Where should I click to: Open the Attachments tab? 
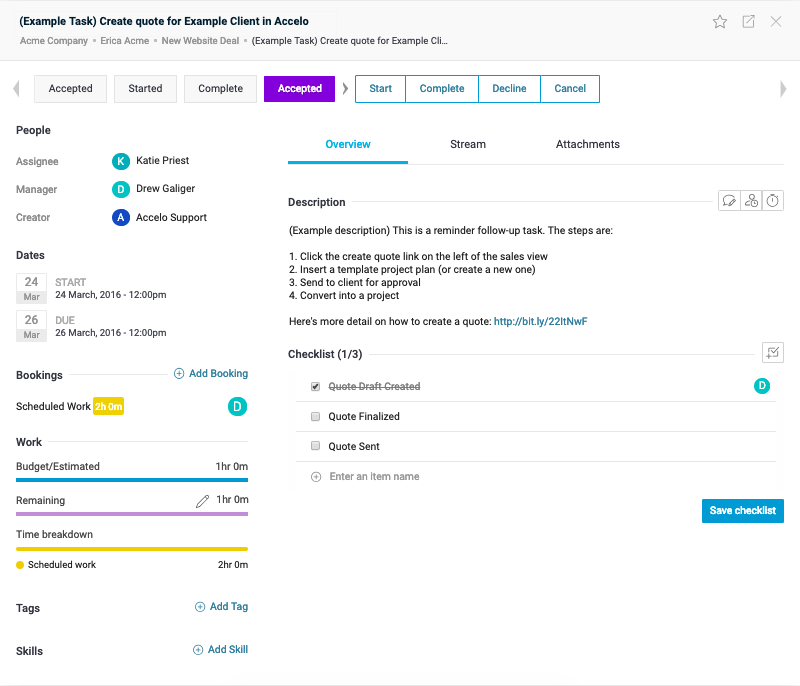[x=587, y=144]
